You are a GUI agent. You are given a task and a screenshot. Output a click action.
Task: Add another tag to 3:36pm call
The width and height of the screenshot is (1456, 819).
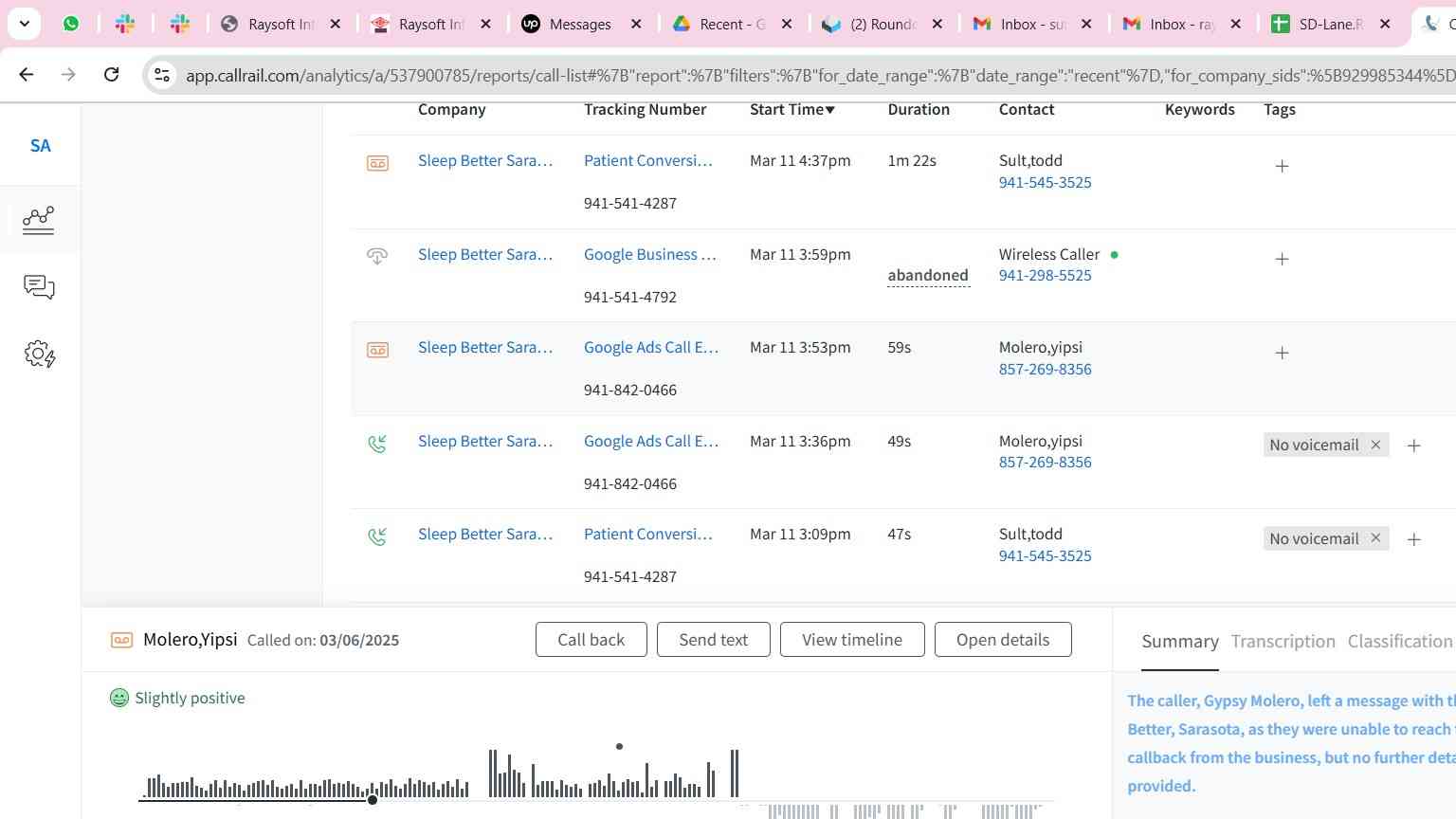[1413, 446]
